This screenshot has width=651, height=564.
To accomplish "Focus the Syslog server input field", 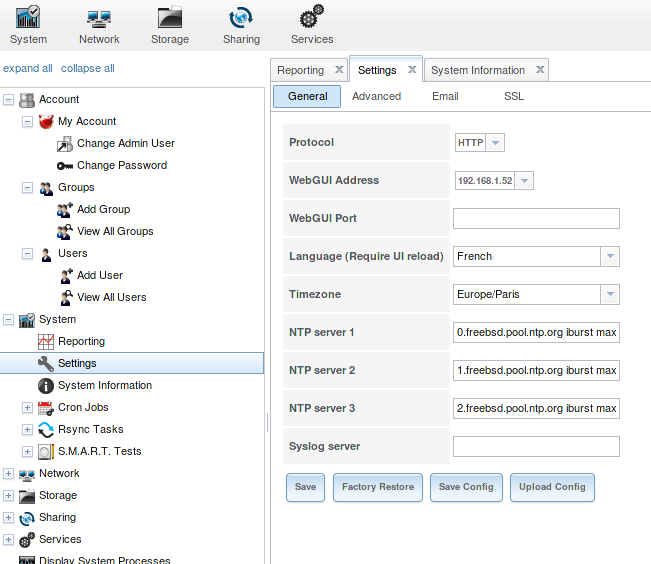I will click(x=536, y=446).
